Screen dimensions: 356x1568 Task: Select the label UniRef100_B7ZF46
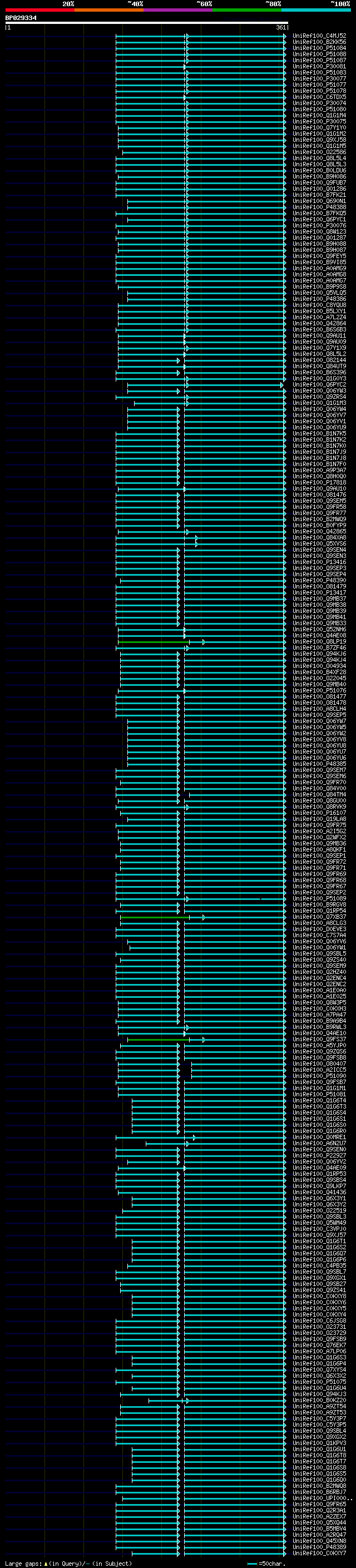pos(319,648)
